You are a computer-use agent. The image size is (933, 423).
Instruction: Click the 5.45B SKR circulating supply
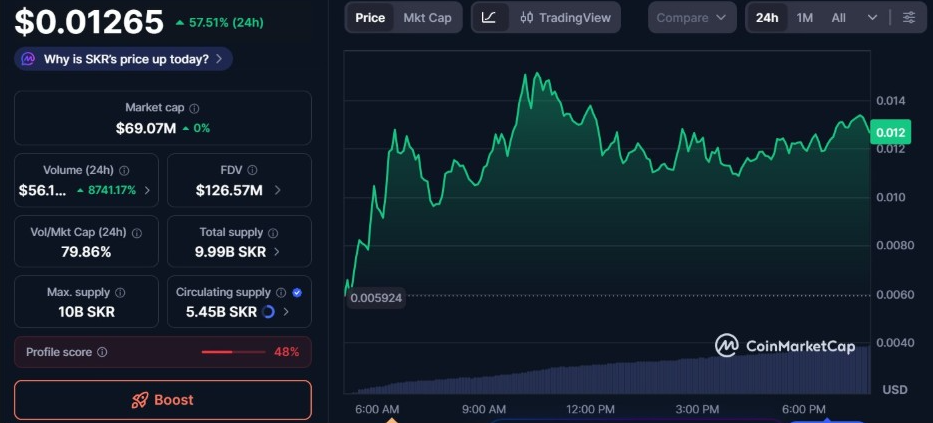pos(221,312)
